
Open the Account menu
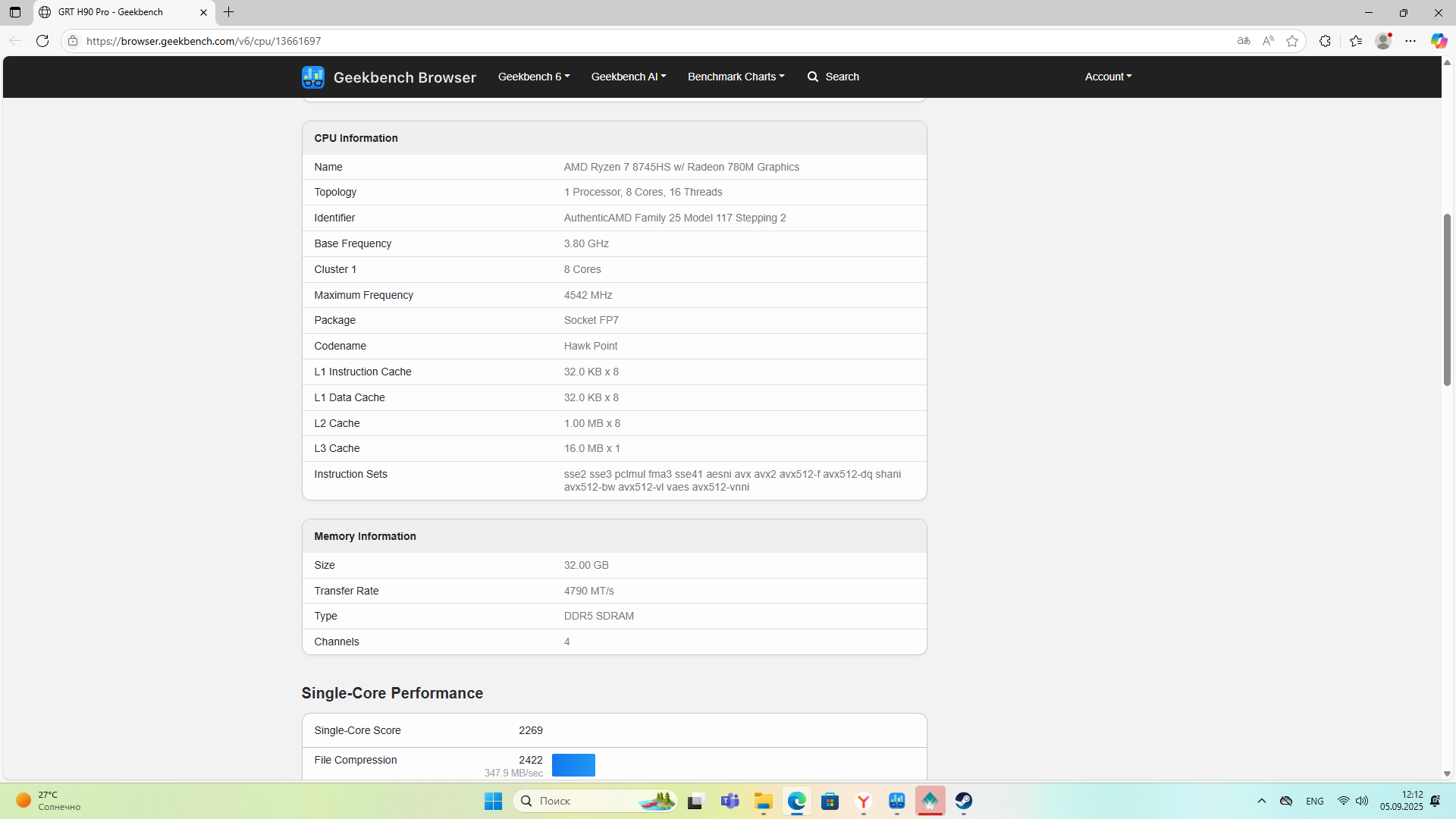[1108, 77]
